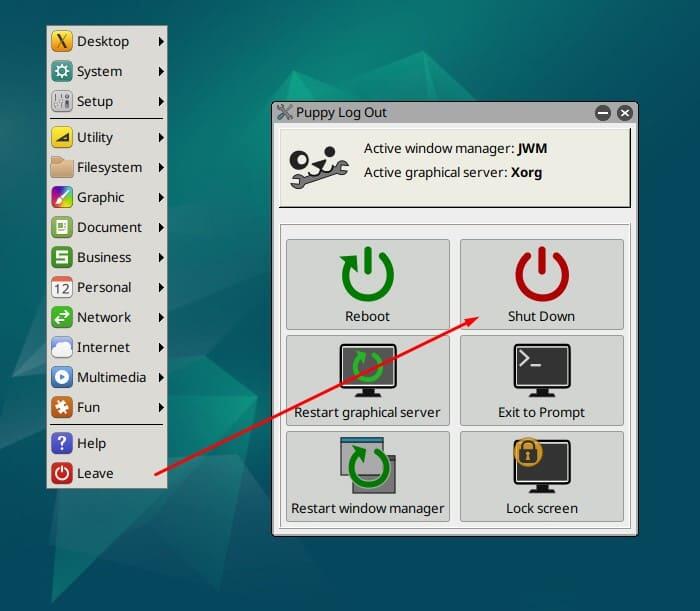Choose Leave from the menu

click(107, 473)
